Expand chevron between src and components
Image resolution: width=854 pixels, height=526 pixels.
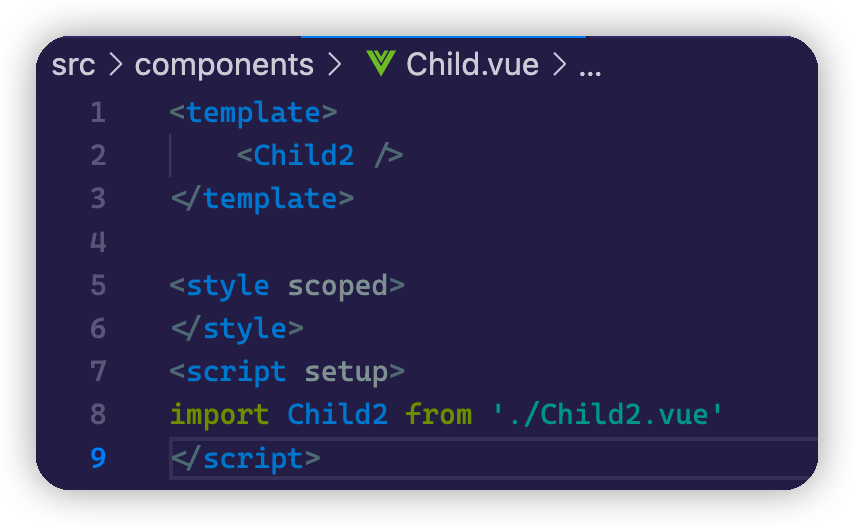pyautogui.click(x=115, y=65)
